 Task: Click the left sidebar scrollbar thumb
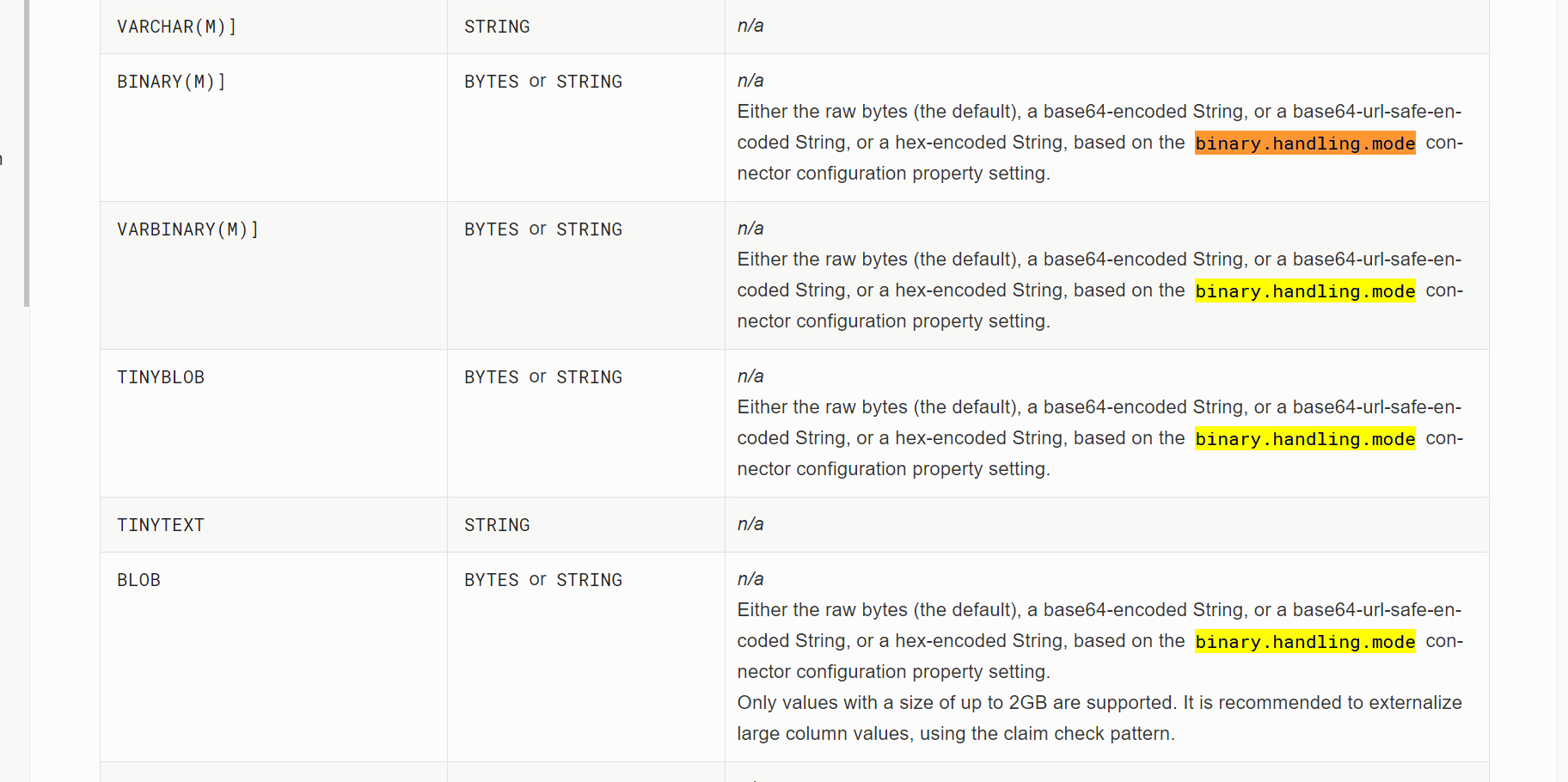pyautogui.click(x=27, y=153)
